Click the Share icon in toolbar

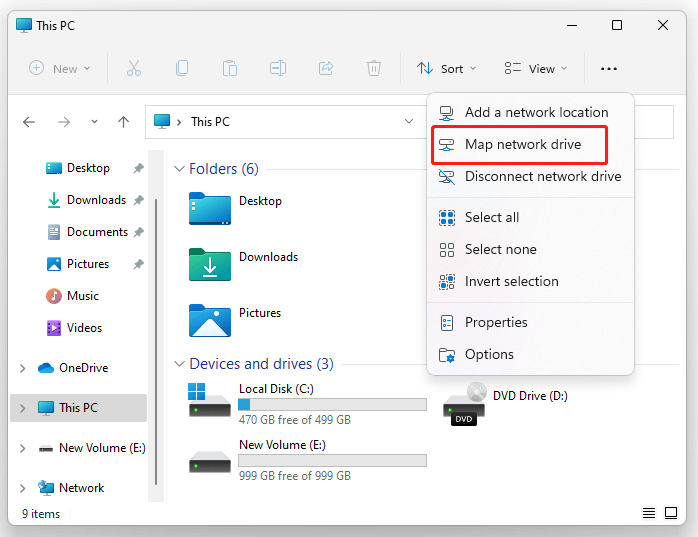pos(326,69)
